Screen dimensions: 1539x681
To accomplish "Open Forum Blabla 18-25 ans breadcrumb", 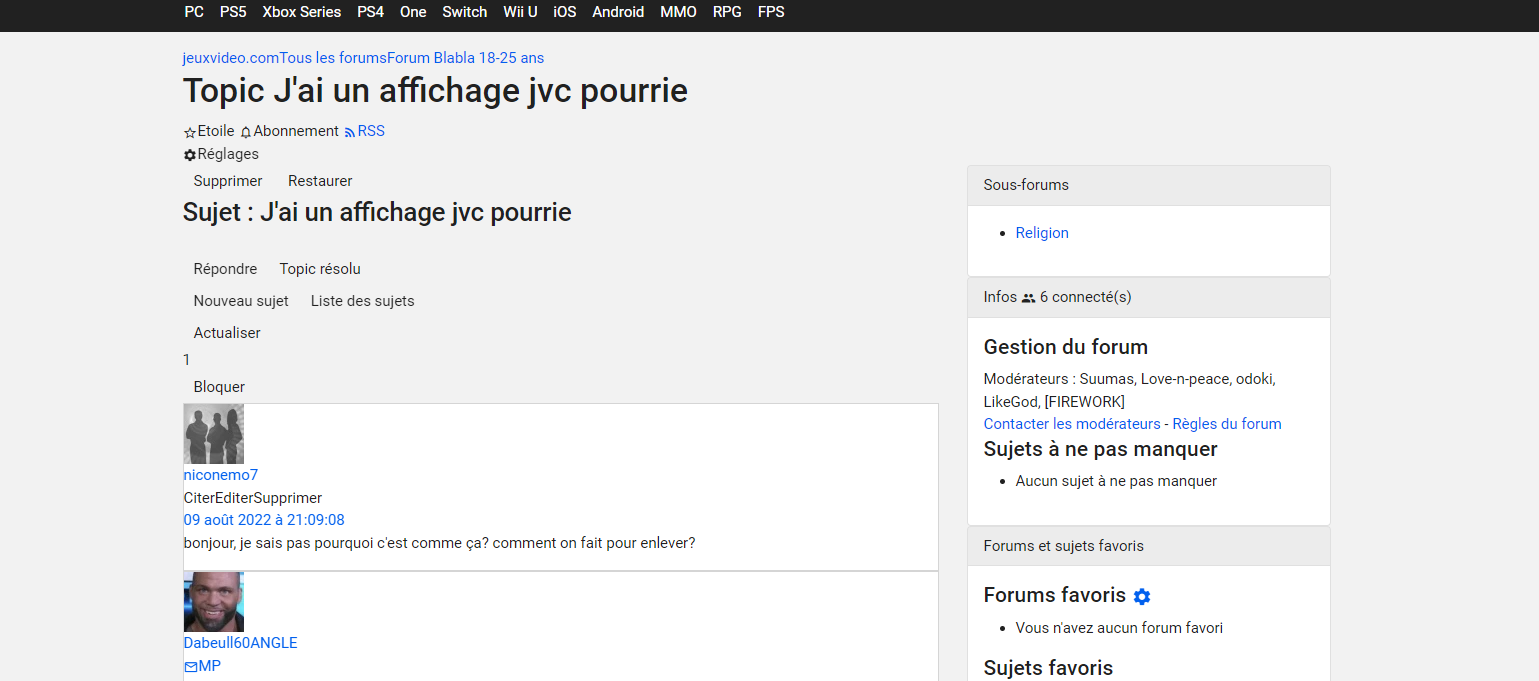I will 466,58.
